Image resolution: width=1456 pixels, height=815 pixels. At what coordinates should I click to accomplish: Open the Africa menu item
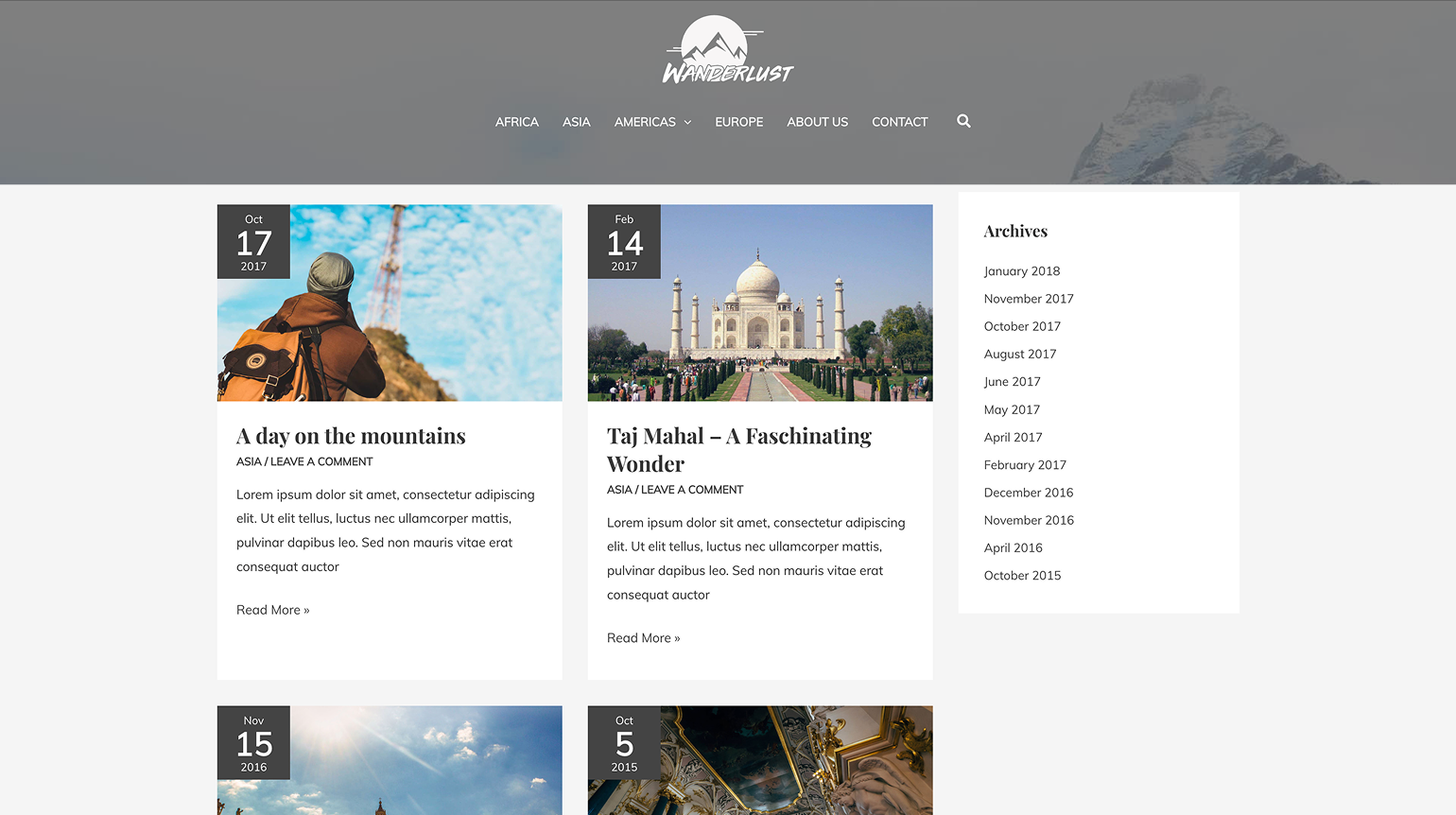pyautogui.click(x=516, y=122)
